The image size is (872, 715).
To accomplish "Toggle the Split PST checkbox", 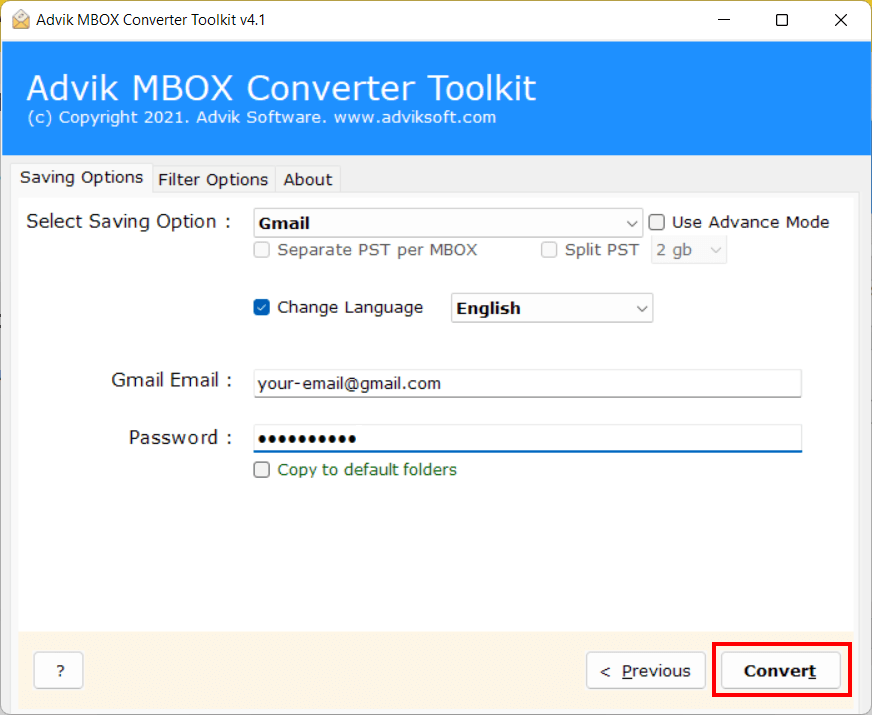I will pos(548,250).
